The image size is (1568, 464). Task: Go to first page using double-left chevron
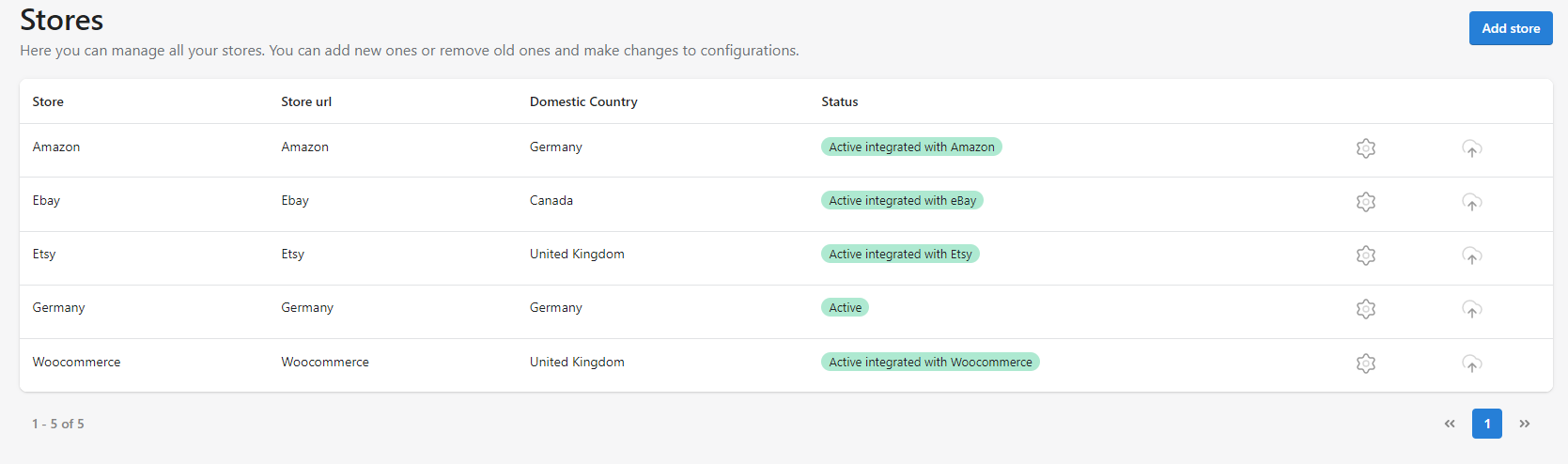coord(1450,424)
